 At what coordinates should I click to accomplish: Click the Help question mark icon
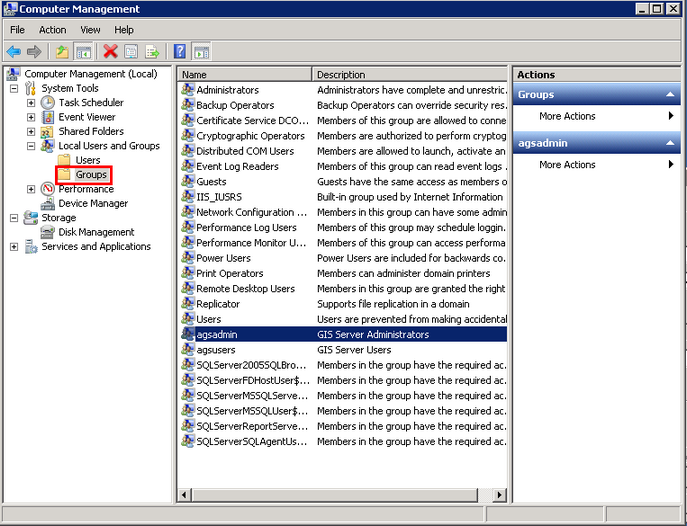(180, 52)
